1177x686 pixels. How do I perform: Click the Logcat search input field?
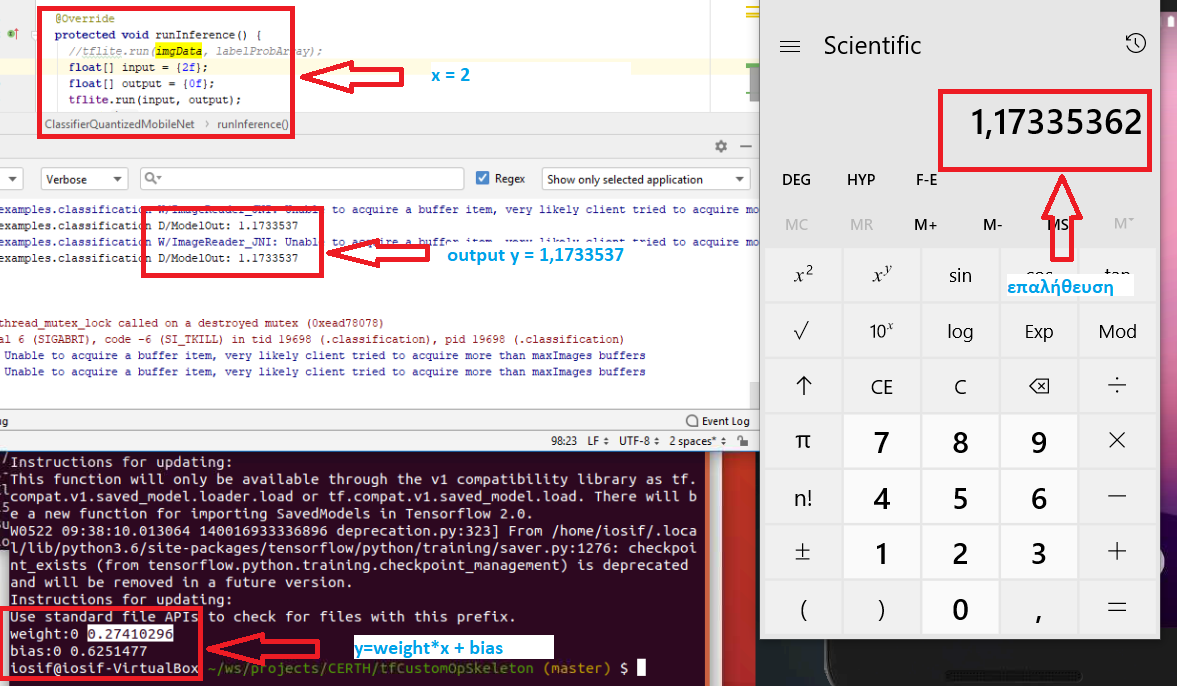tap(302, 179)
